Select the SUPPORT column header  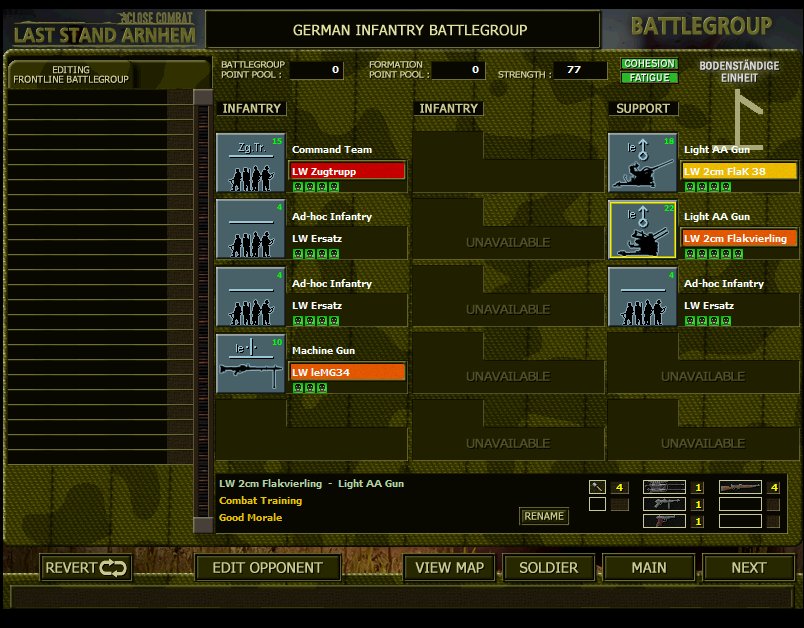(643, 109)
